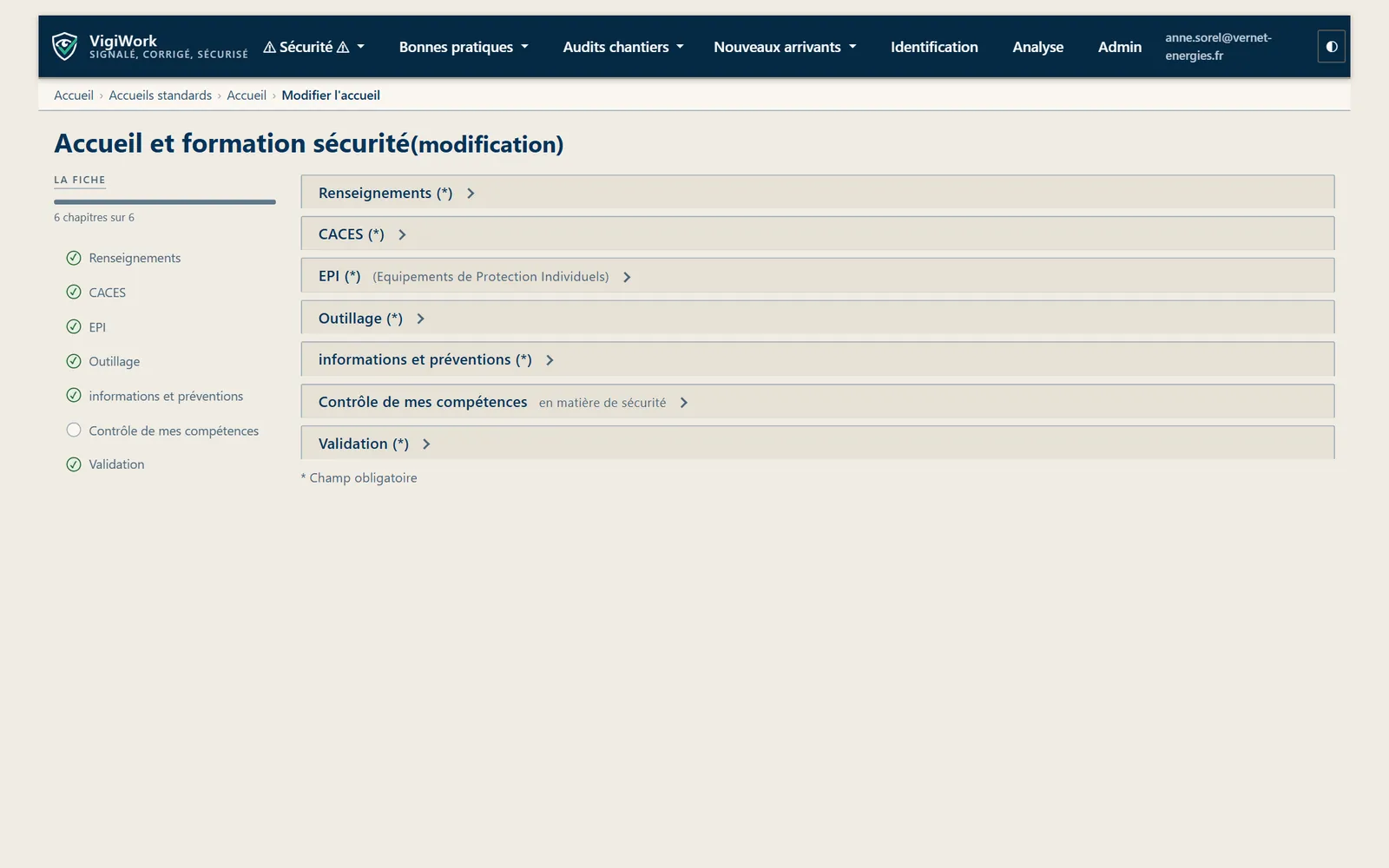The image size is (1389, 868).
Task: Select CACES in the sidebar chapter list
Action: (x=107, y=293)
